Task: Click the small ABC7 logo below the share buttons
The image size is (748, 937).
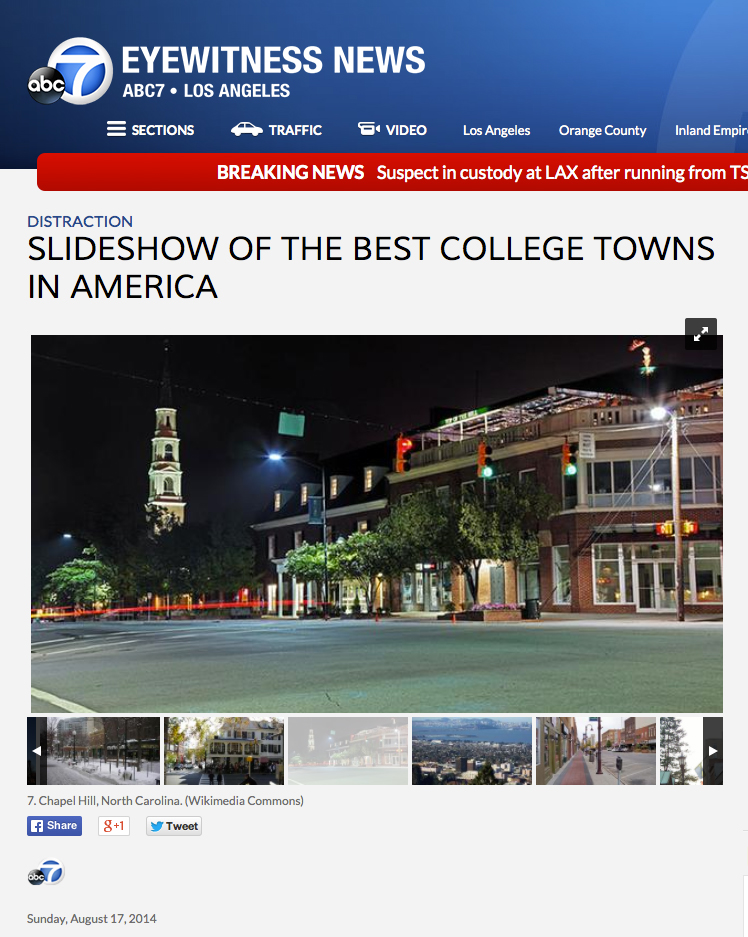Action: tap(45, 873)
